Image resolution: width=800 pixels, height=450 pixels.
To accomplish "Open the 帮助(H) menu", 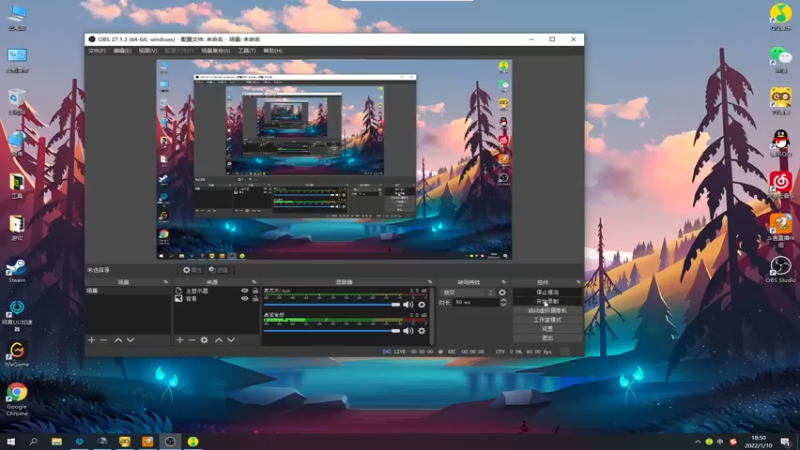I will (273, 51).
